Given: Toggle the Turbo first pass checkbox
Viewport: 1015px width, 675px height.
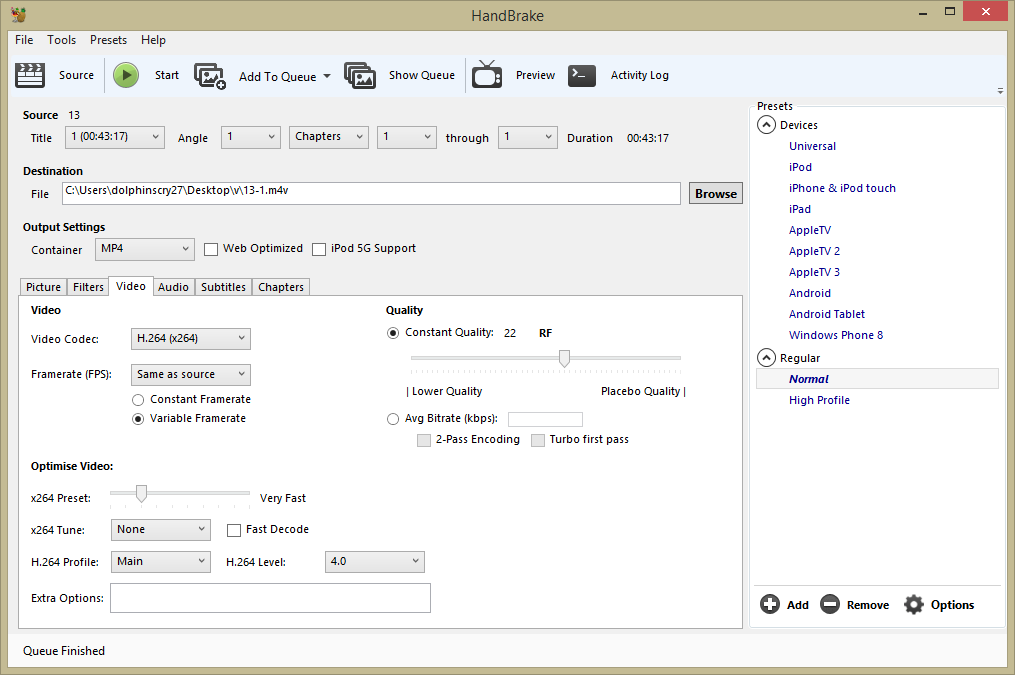Looking at the screenshot, I should (x=538, y=441).
